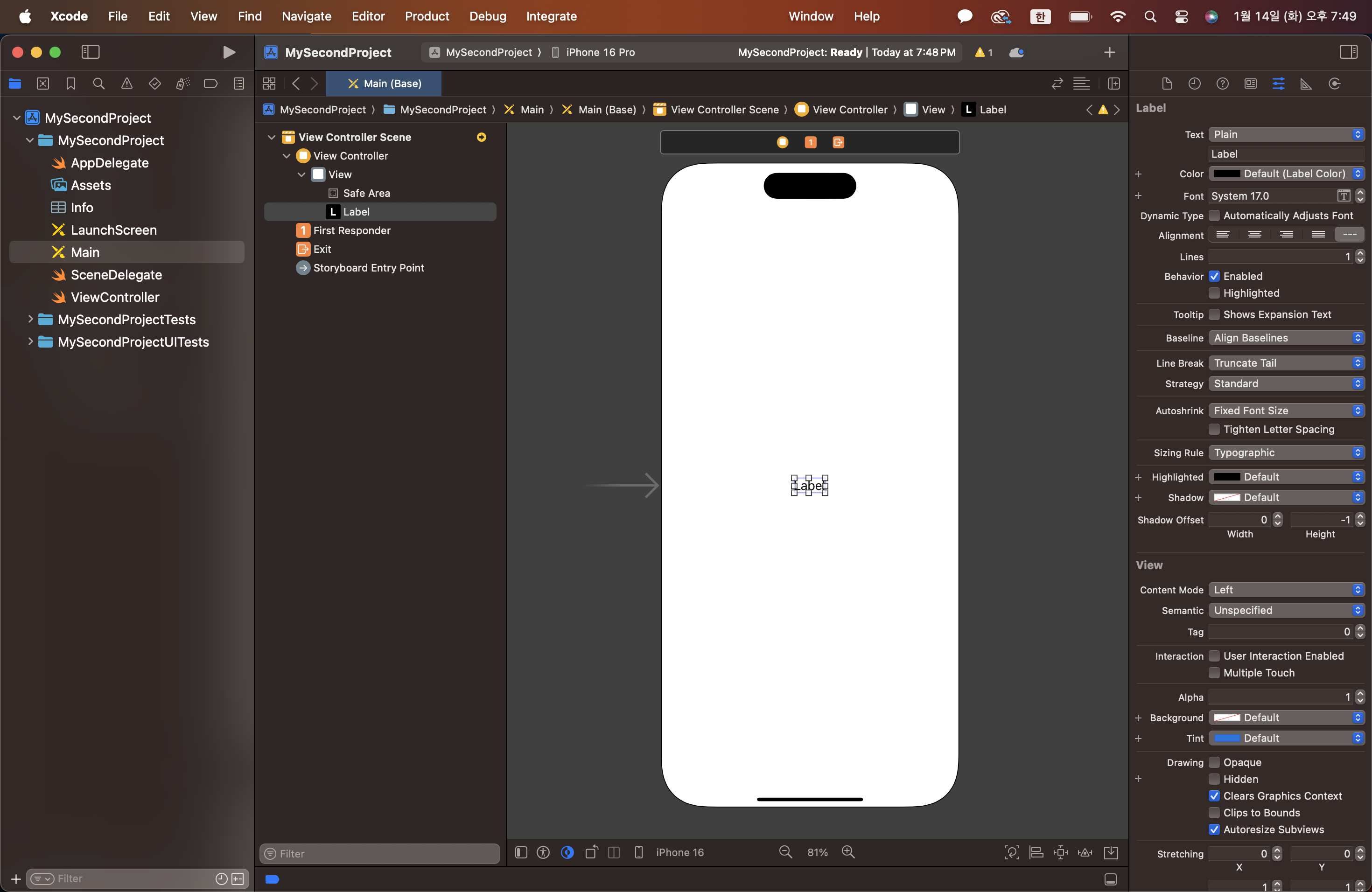Open the Find navigator magnifier icon

click(98, 84)
